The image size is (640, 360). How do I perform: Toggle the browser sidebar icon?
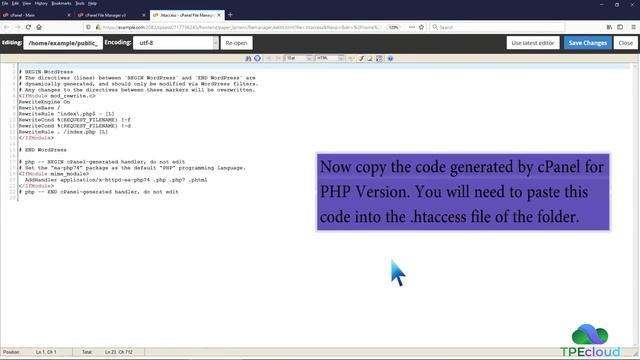point(620,27)
